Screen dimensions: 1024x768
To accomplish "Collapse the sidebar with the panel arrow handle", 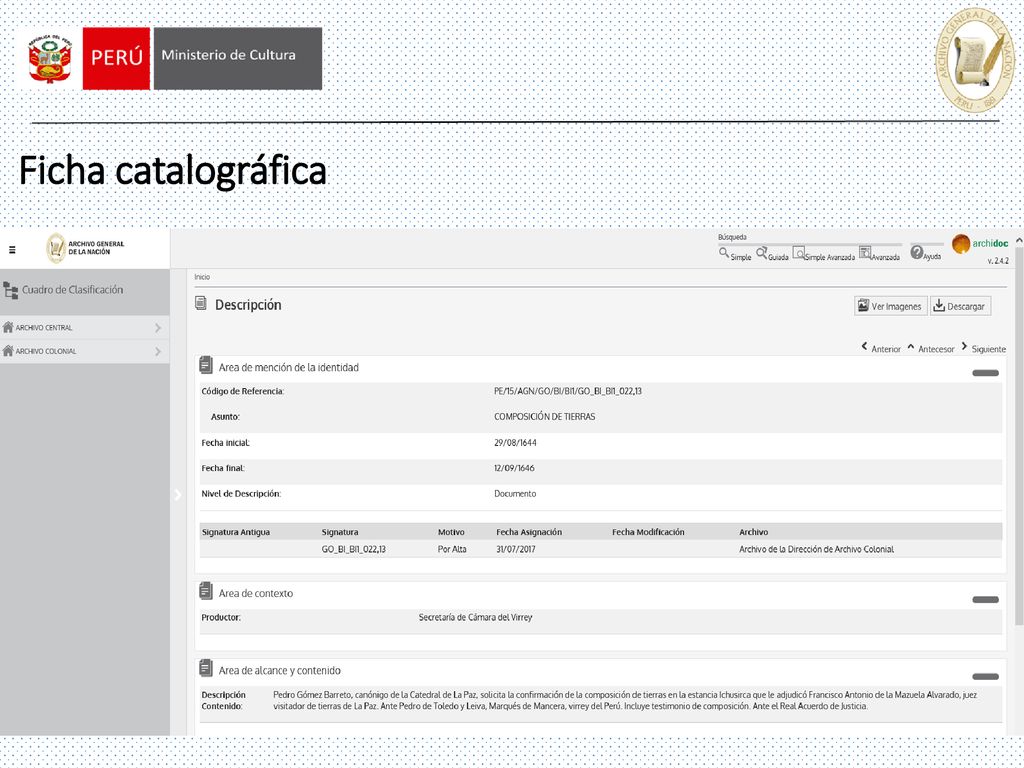I will [178, 494].
